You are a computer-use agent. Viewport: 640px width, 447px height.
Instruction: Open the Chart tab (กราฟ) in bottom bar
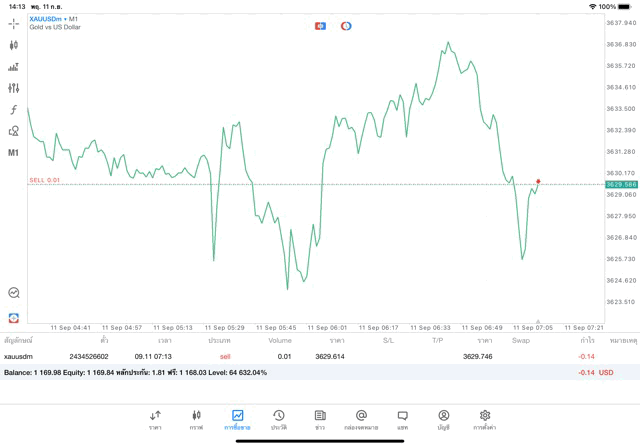[196, 419]
